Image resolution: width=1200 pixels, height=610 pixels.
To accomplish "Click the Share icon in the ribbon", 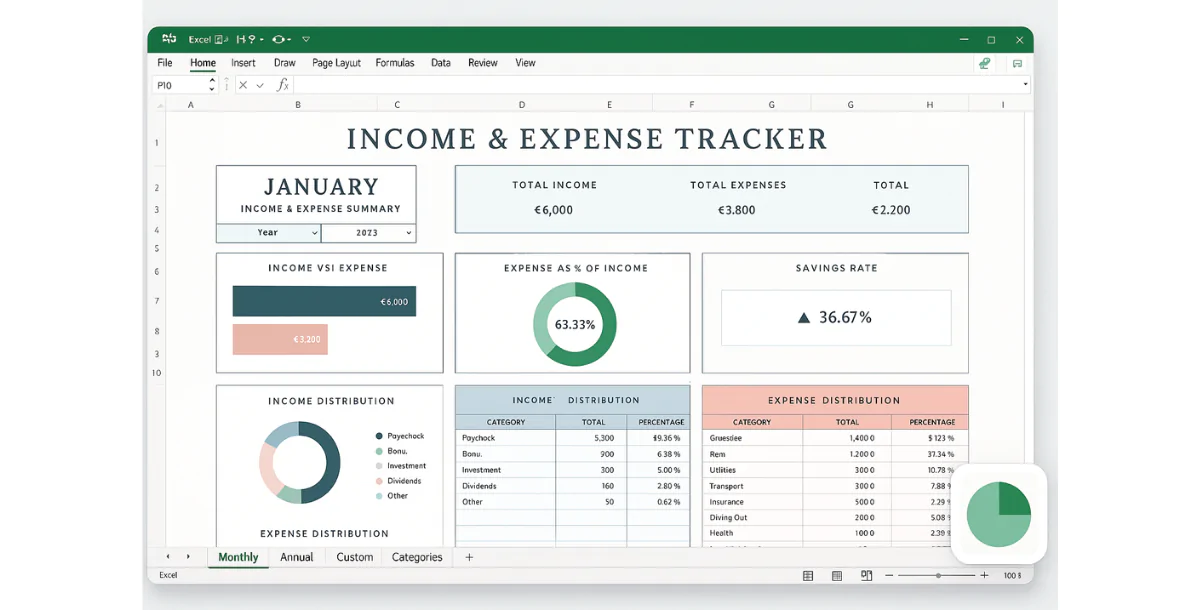I will (985, 63).
